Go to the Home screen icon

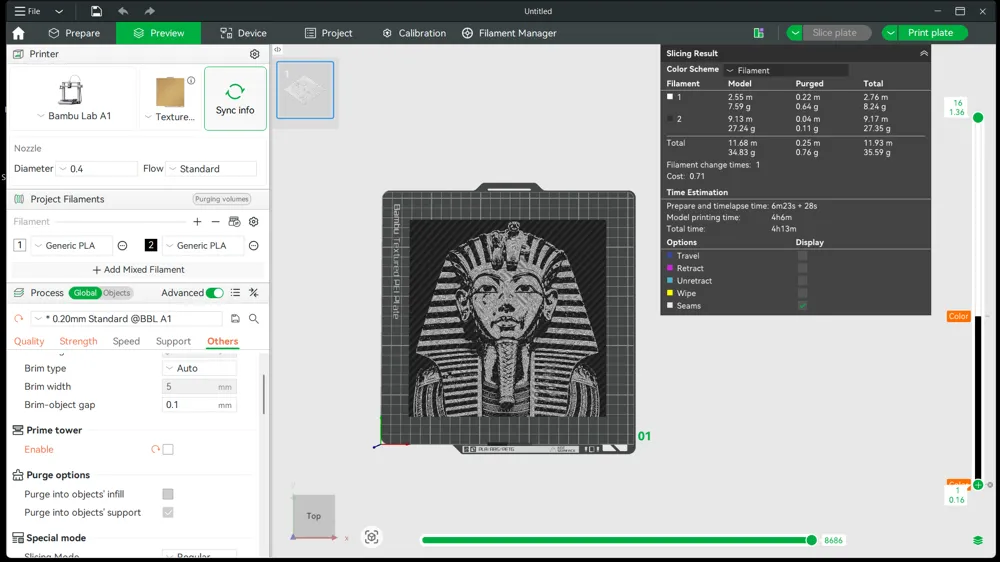(18, 33)
